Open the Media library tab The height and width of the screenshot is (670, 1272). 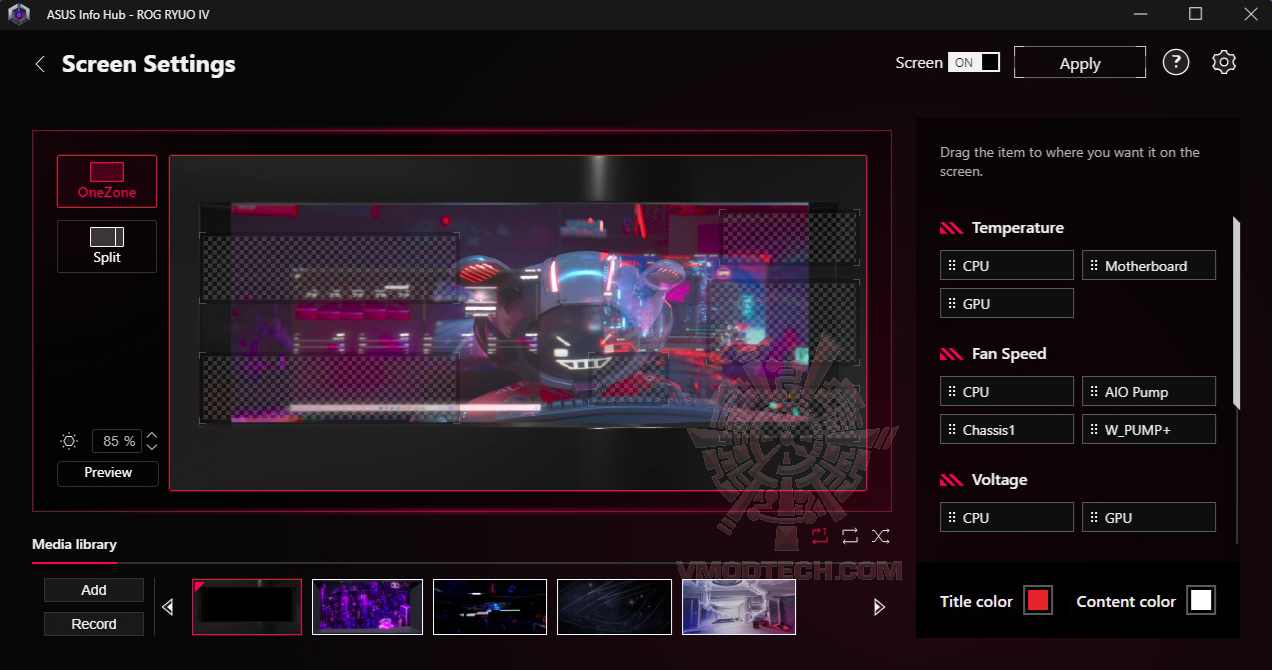coord(74,544)
